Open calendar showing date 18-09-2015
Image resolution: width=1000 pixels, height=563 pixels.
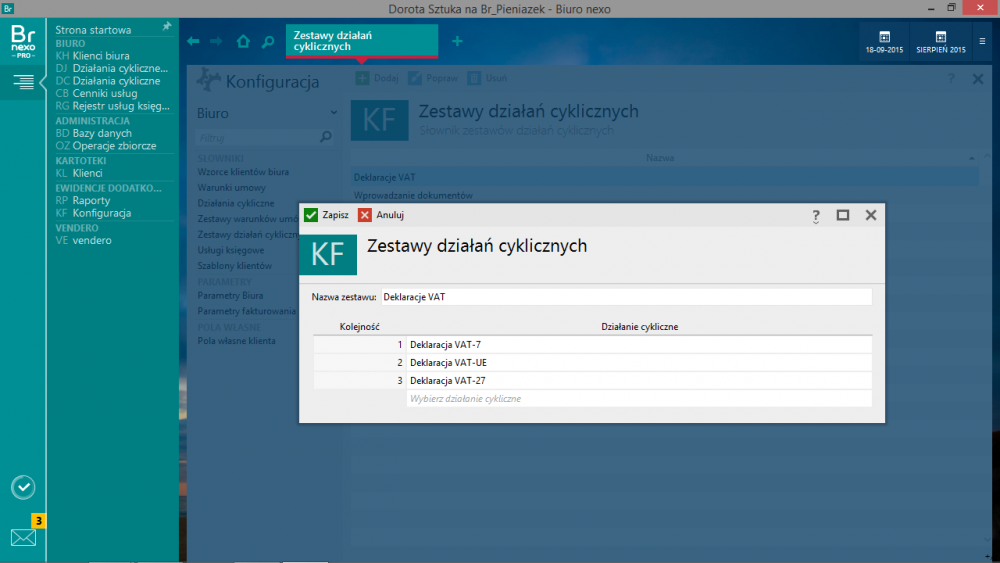[884, 41]
